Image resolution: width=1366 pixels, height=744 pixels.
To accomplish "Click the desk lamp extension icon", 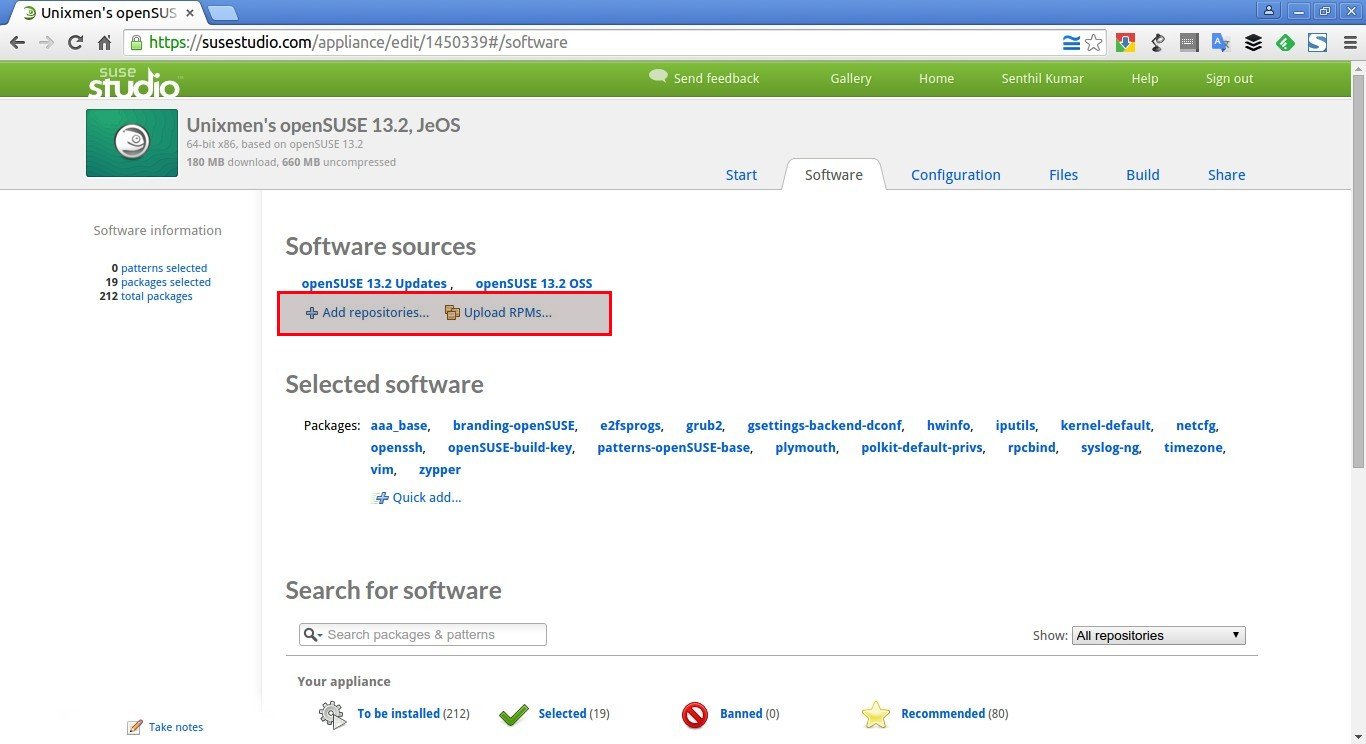I will click(x=1157, y=43).
